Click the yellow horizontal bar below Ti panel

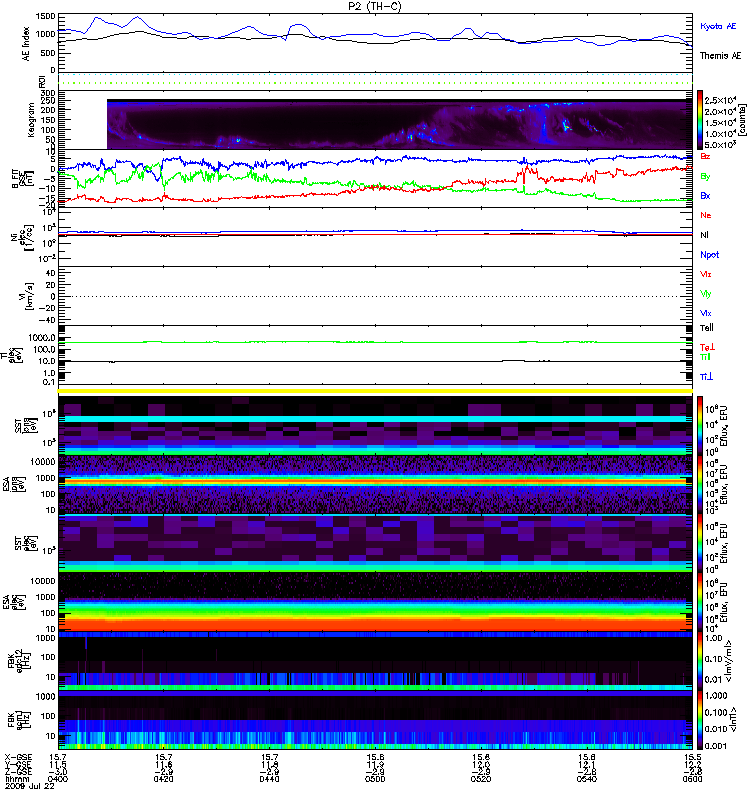(x=376, y=391)
